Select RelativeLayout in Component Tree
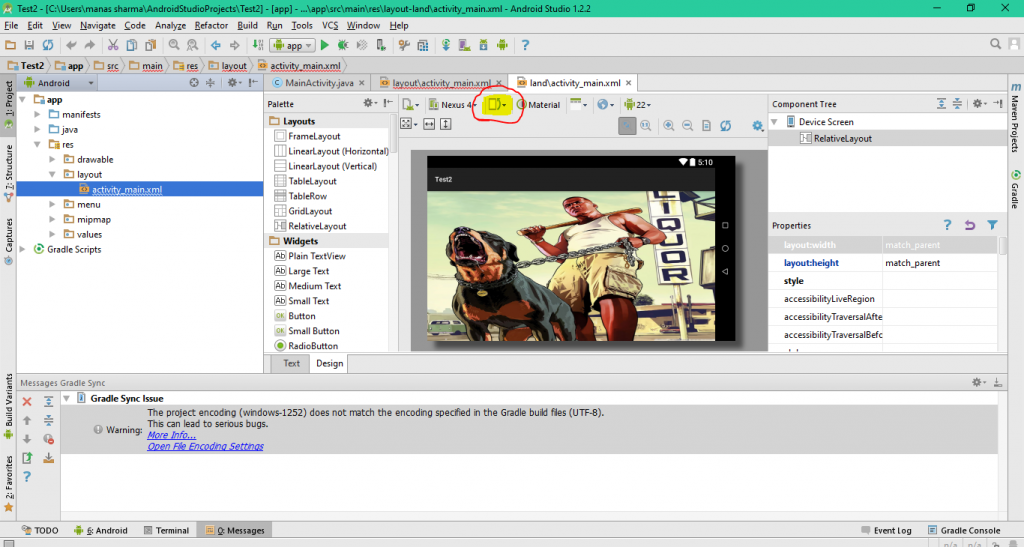This screenshot has height=547, width=1024. 842,138
